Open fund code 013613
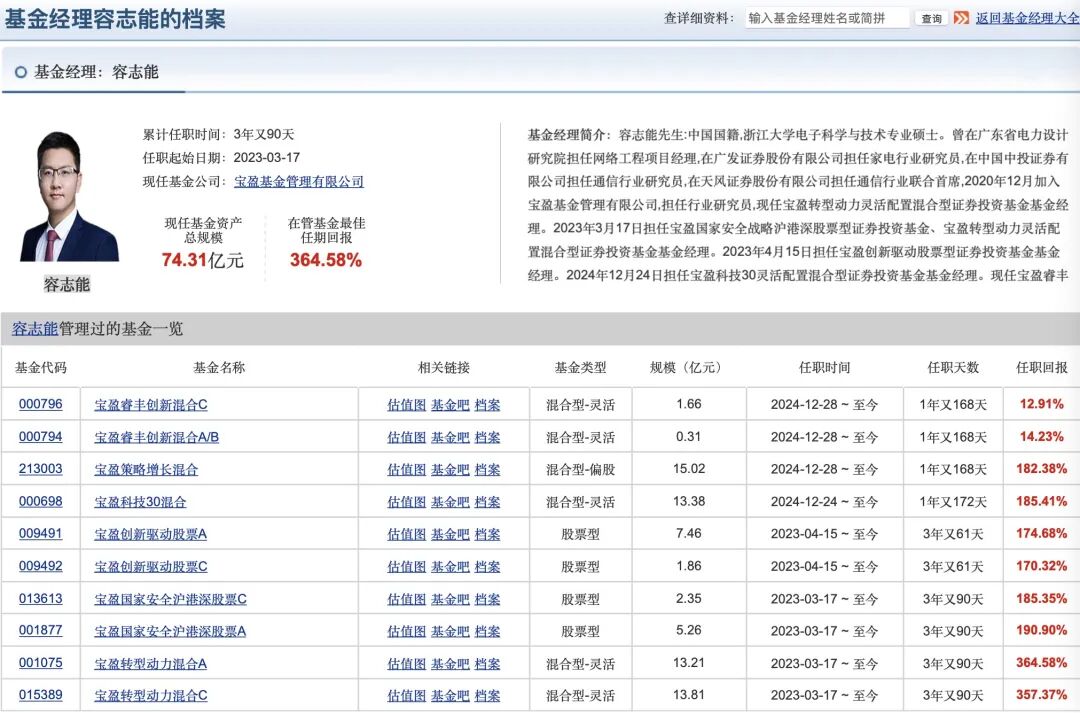This screenshot has height=713, width=1080. [x=41, y=599]
